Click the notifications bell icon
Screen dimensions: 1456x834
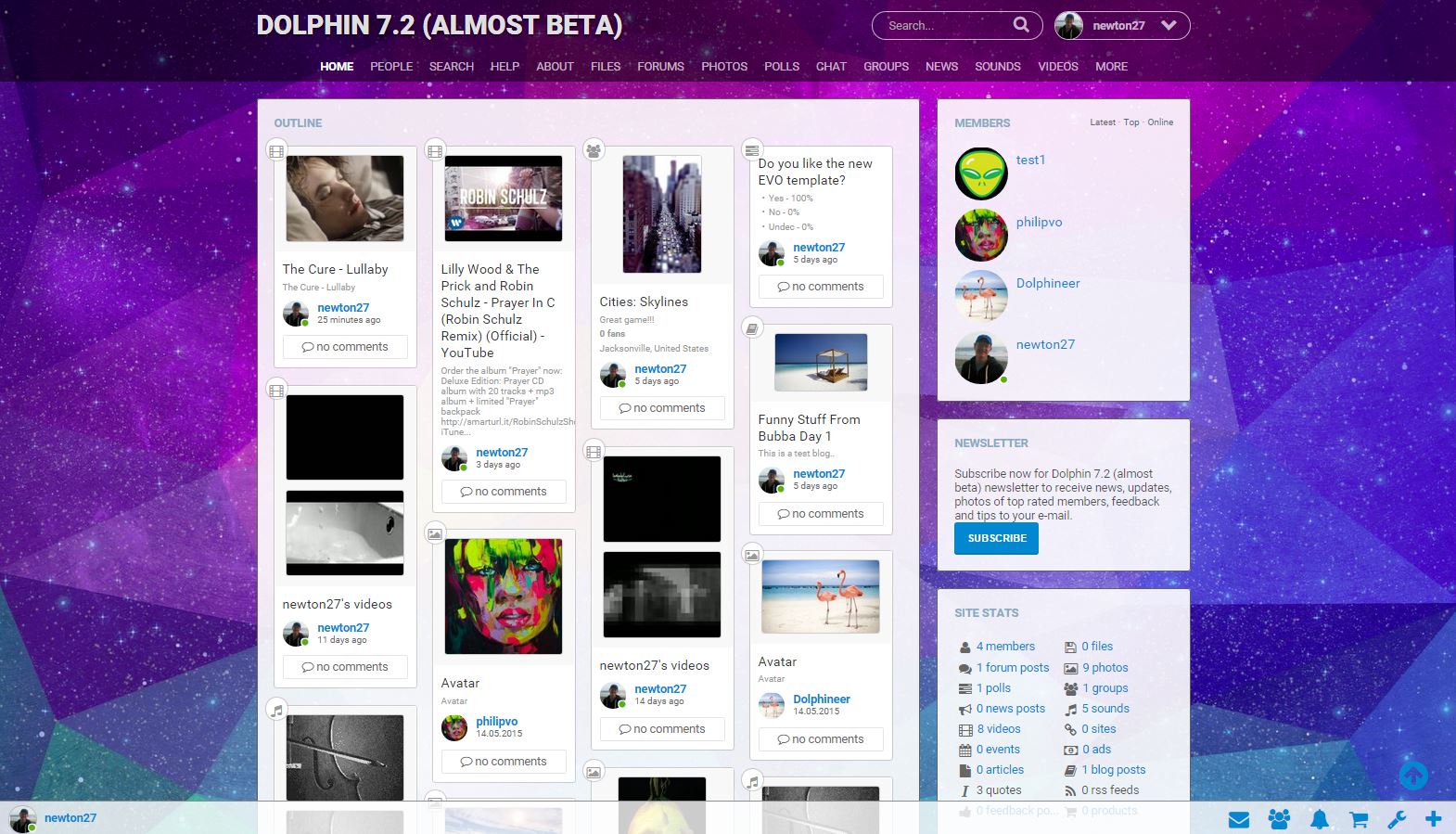coord(1319,819)
